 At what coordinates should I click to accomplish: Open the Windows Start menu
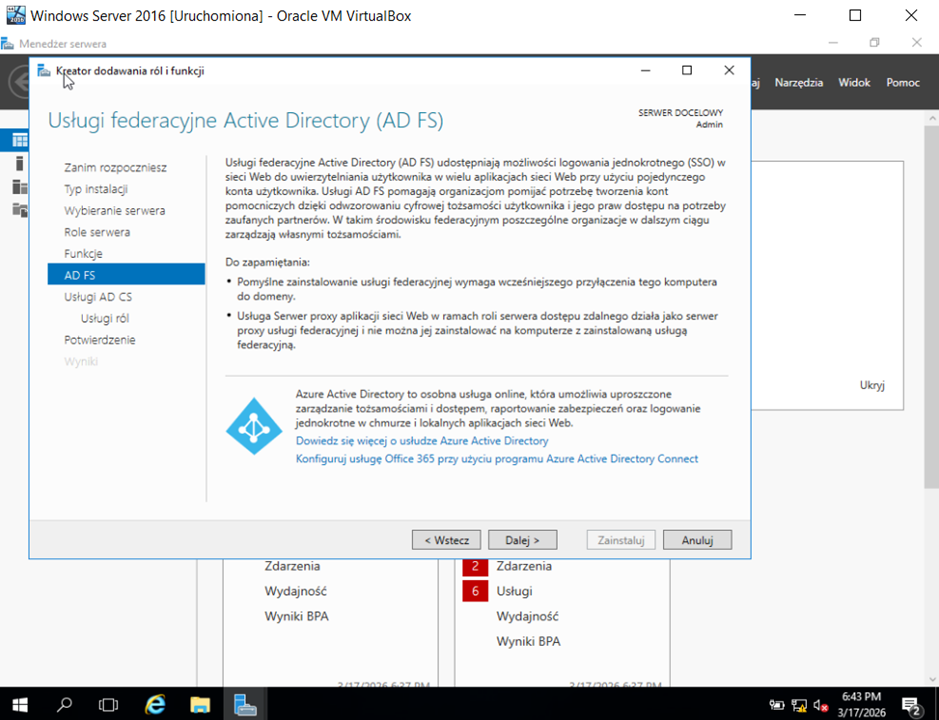click(x=20, y=704)
